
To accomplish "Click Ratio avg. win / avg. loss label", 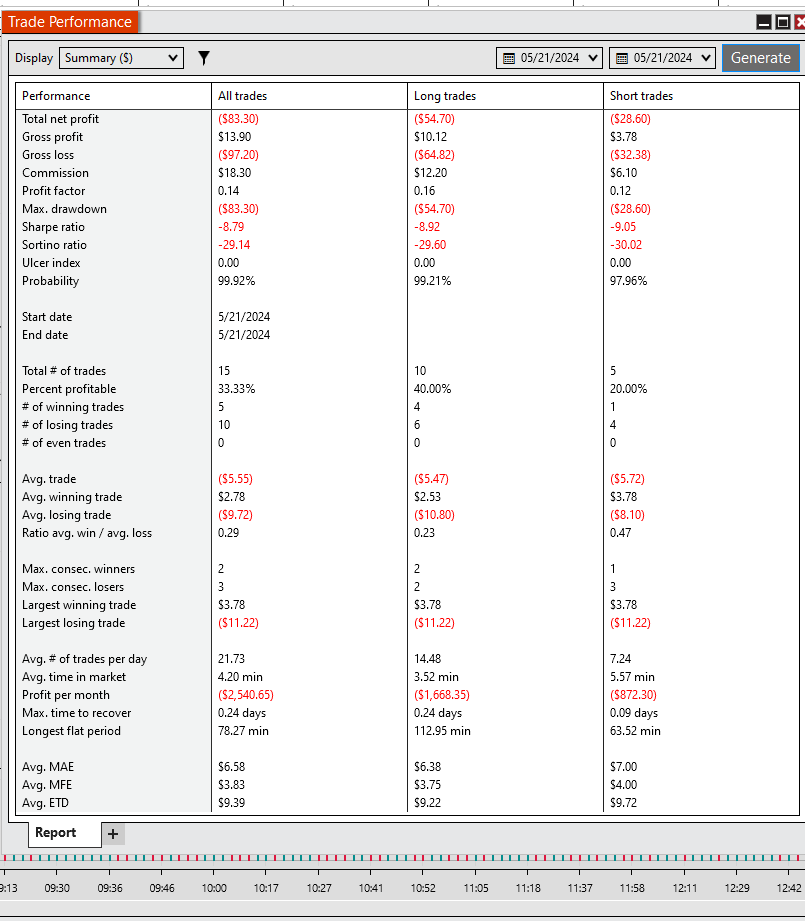I will click(x=87, y=533).
